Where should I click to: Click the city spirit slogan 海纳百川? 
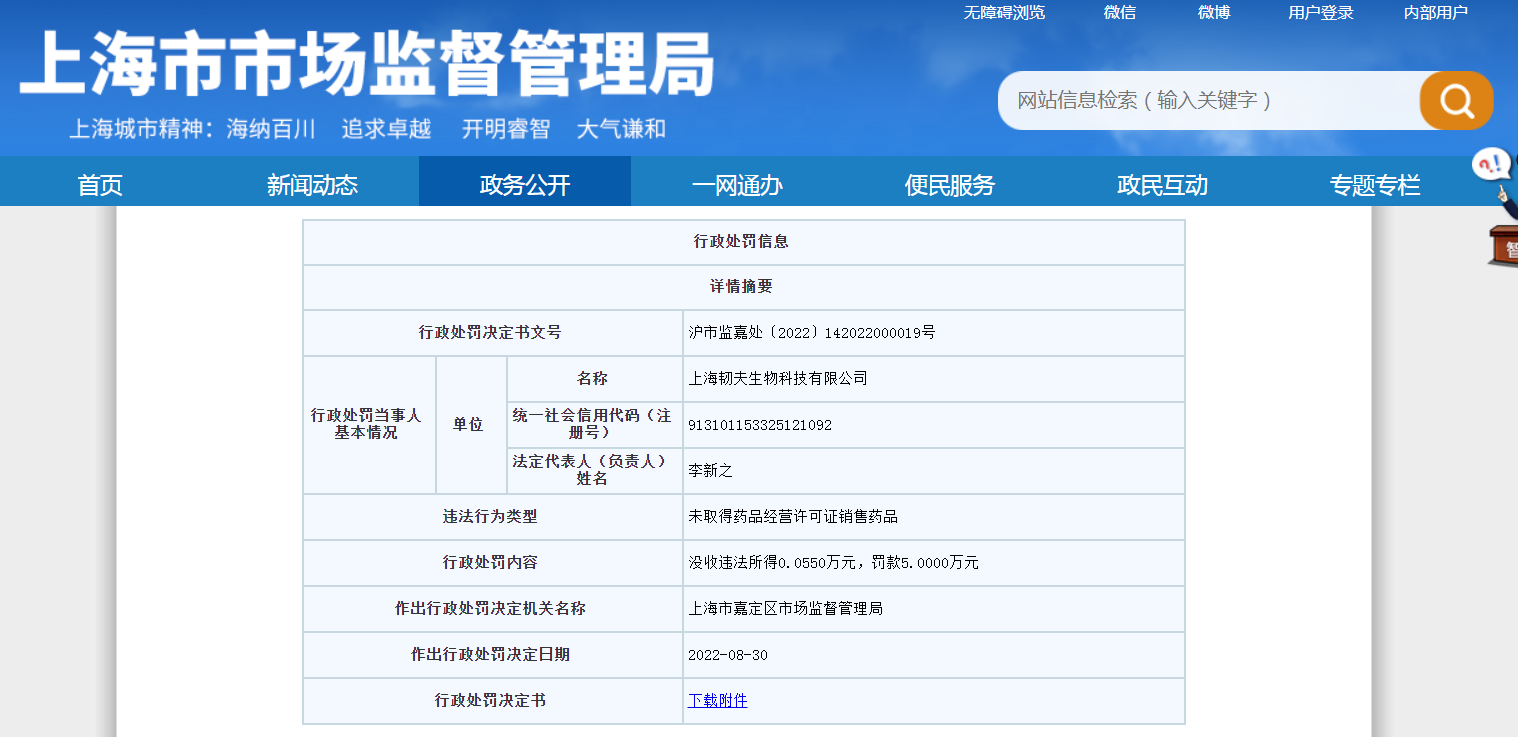point(271,129)
